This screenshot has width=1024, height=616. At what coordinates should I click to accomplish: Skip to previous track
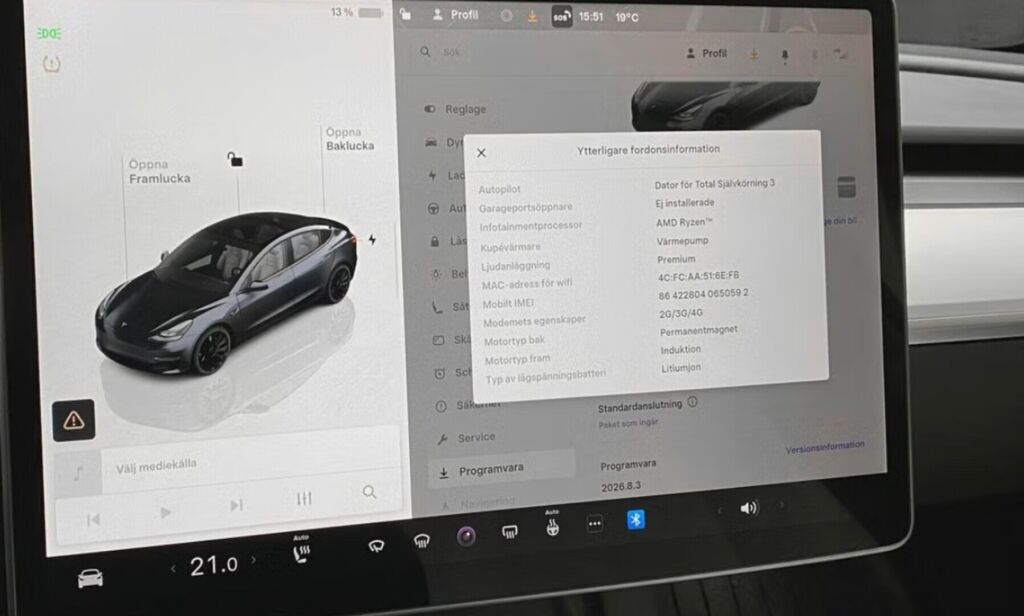click(93, 520)
